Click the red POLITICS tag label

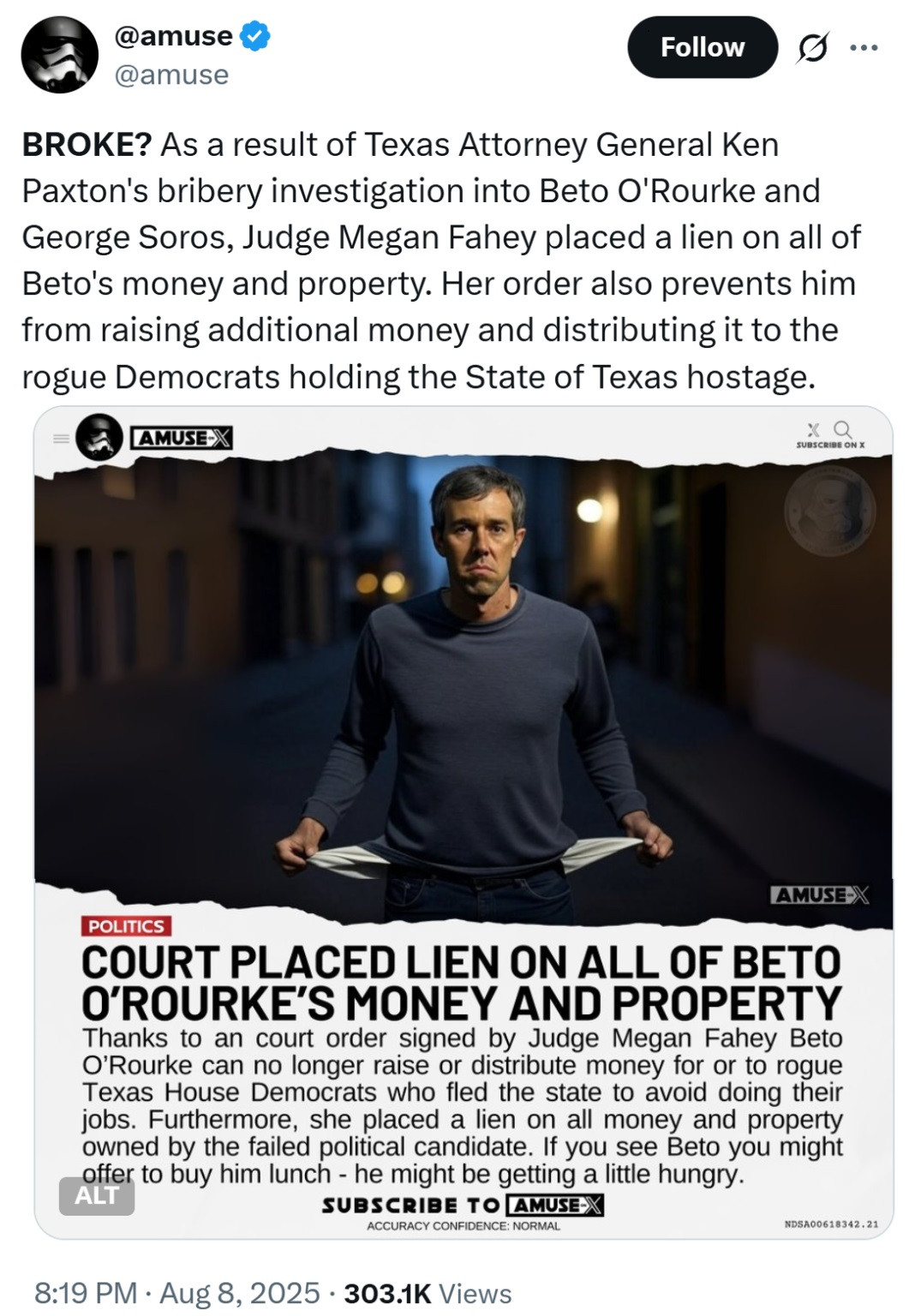(126, 926)
